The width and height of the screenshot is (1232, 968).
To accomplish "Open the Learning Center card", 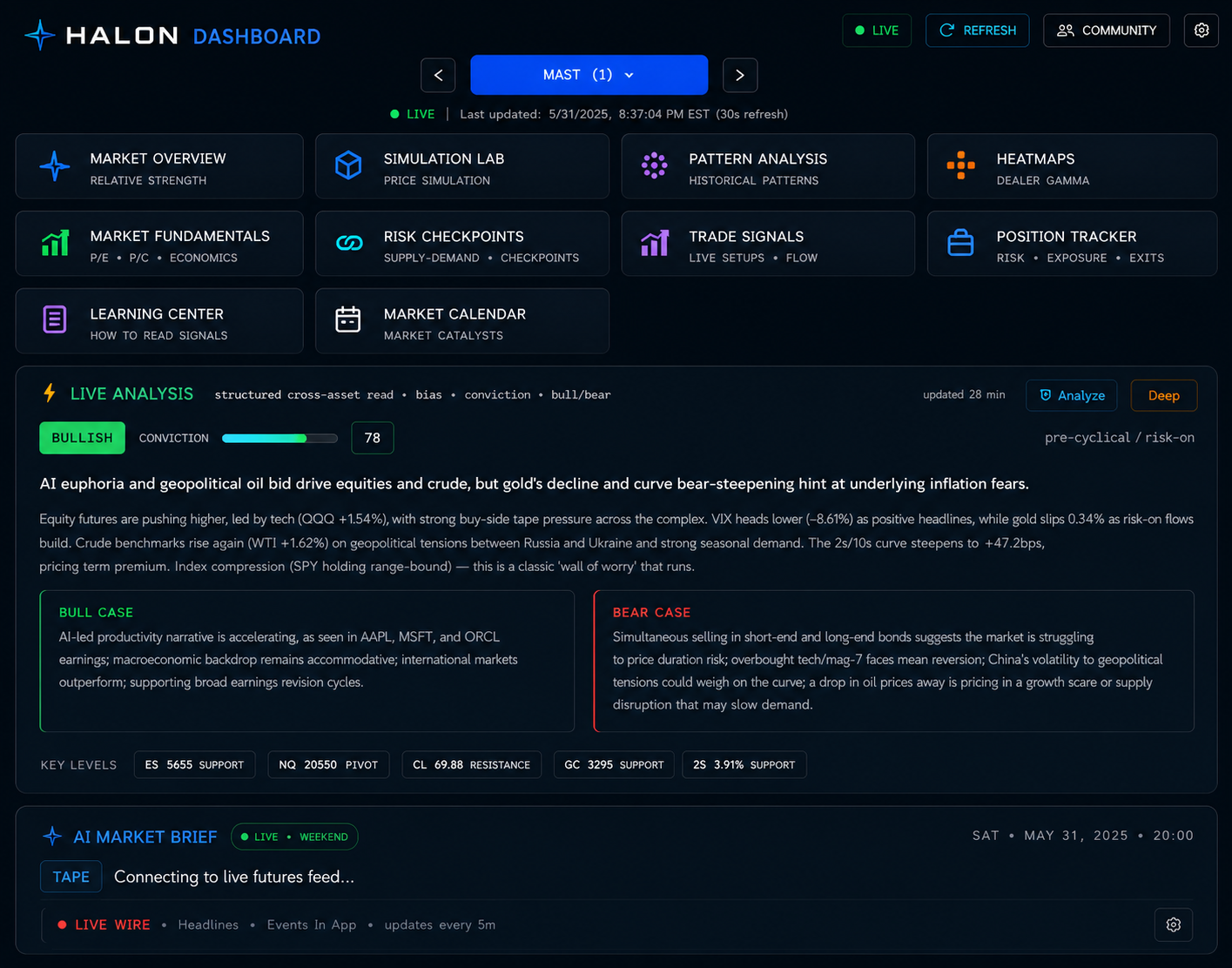I will click(159, 321).
